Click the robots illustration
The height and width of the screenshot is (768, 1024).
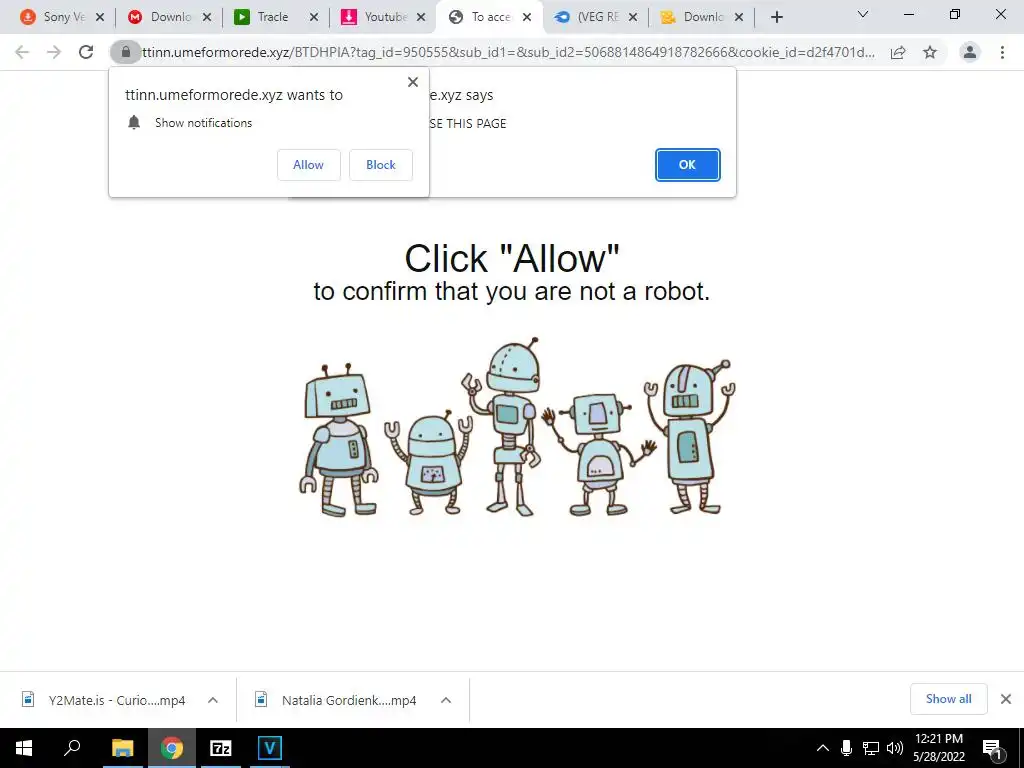tap(517, 427)
